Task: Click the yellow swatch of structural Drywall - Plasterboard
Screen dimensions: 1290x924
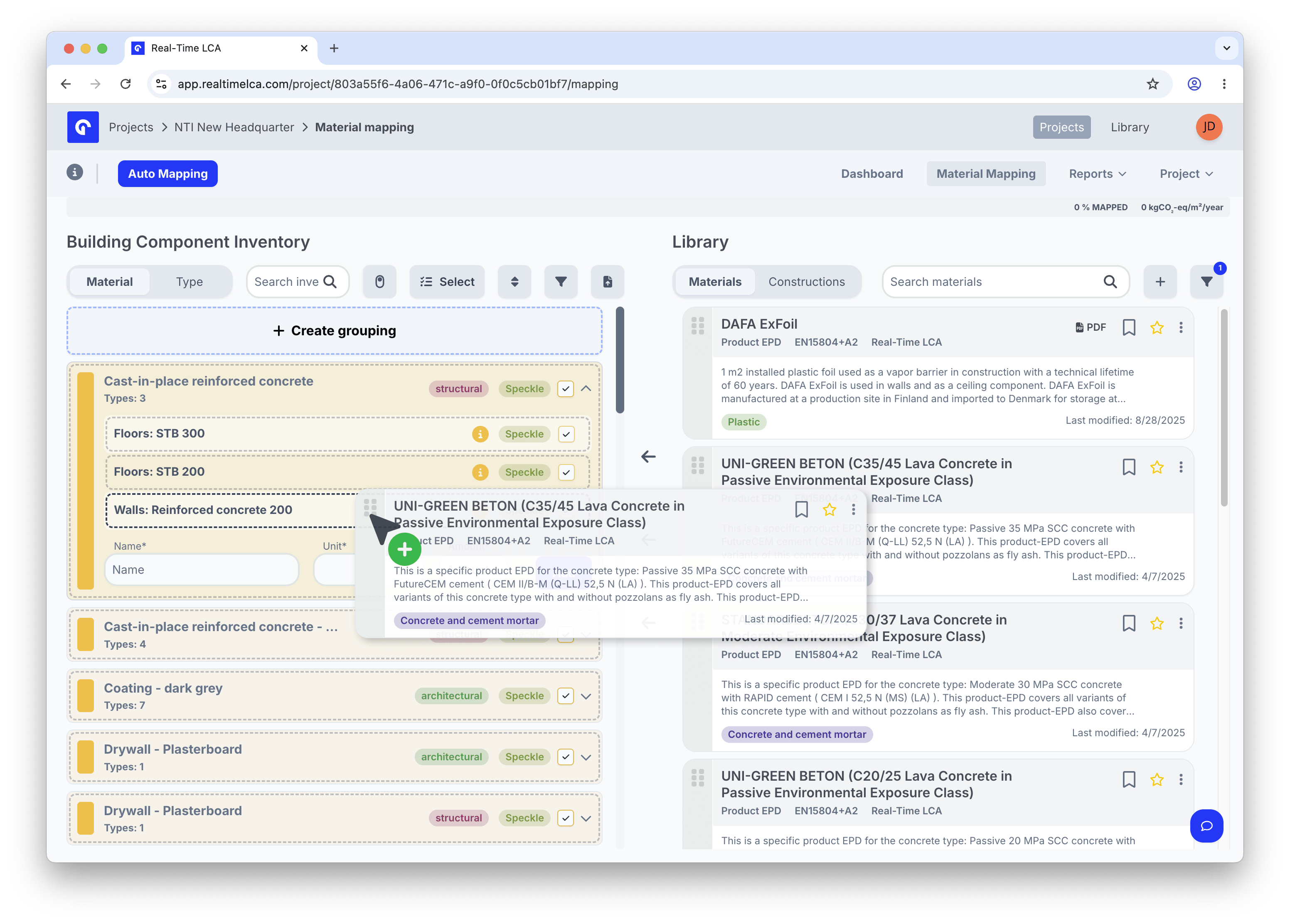Action: (85, 818)
